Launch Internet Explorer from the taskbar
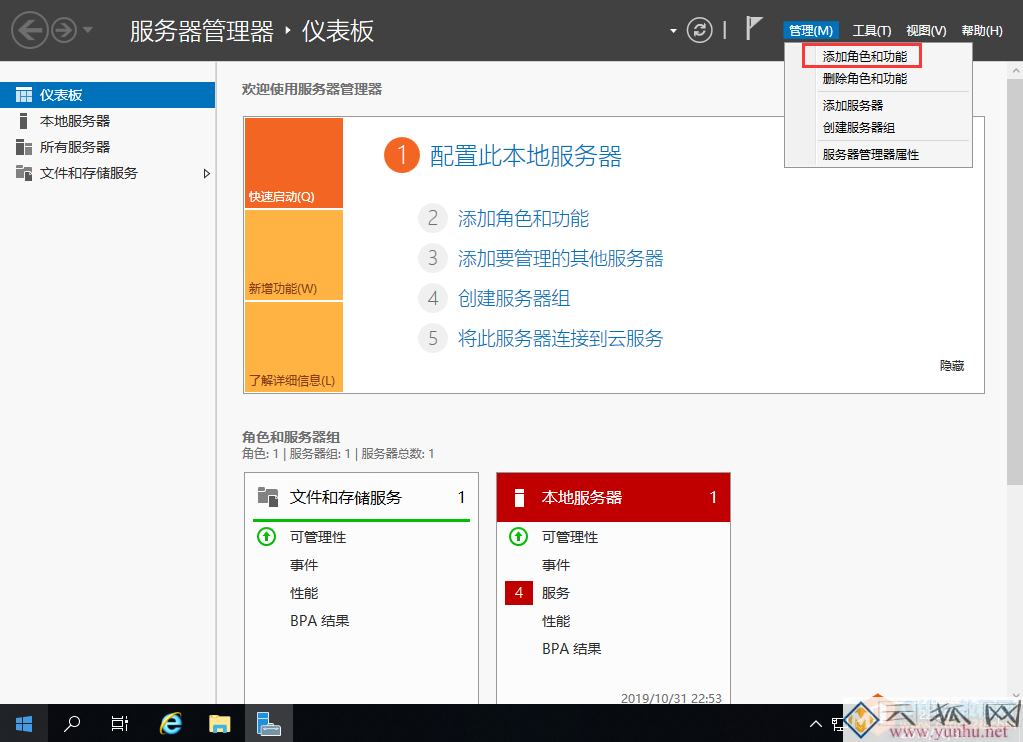The width and height of the screenshot is (1023, 742). tap(169, 722)
